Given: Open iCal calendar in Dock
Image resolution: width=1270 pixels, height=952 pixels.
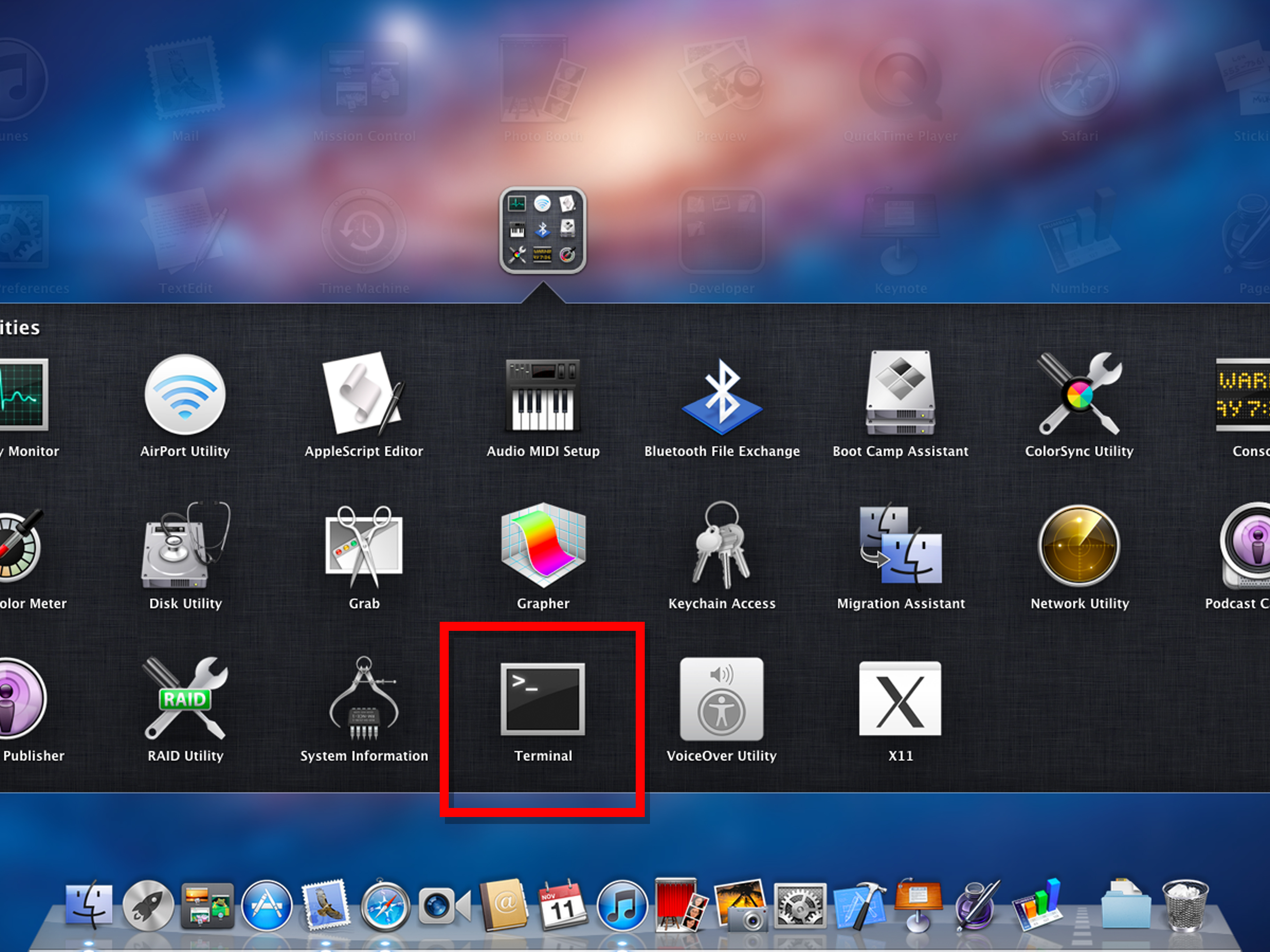Looking at the screenshot, I should pyautogui.click(x=563, y=905).
